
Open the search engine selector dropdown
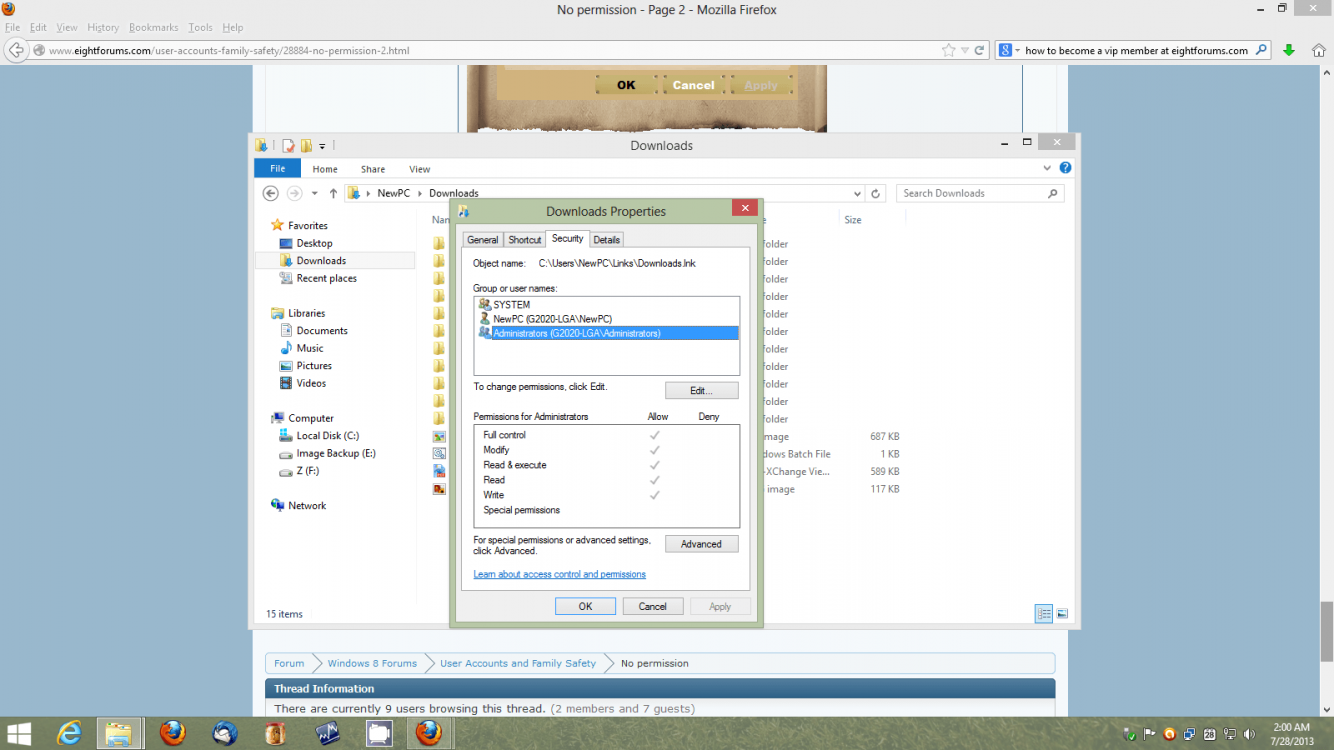(1008, 50)
